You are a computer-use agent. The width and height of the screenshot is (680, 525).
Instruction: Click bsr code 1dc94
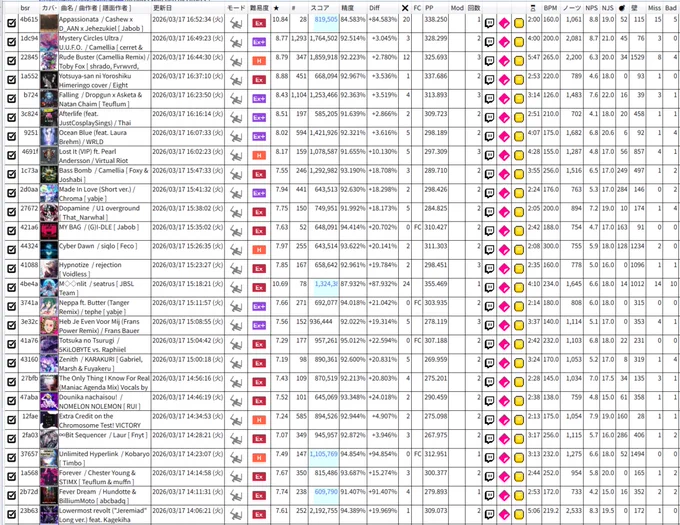click(x=29, y=38)
